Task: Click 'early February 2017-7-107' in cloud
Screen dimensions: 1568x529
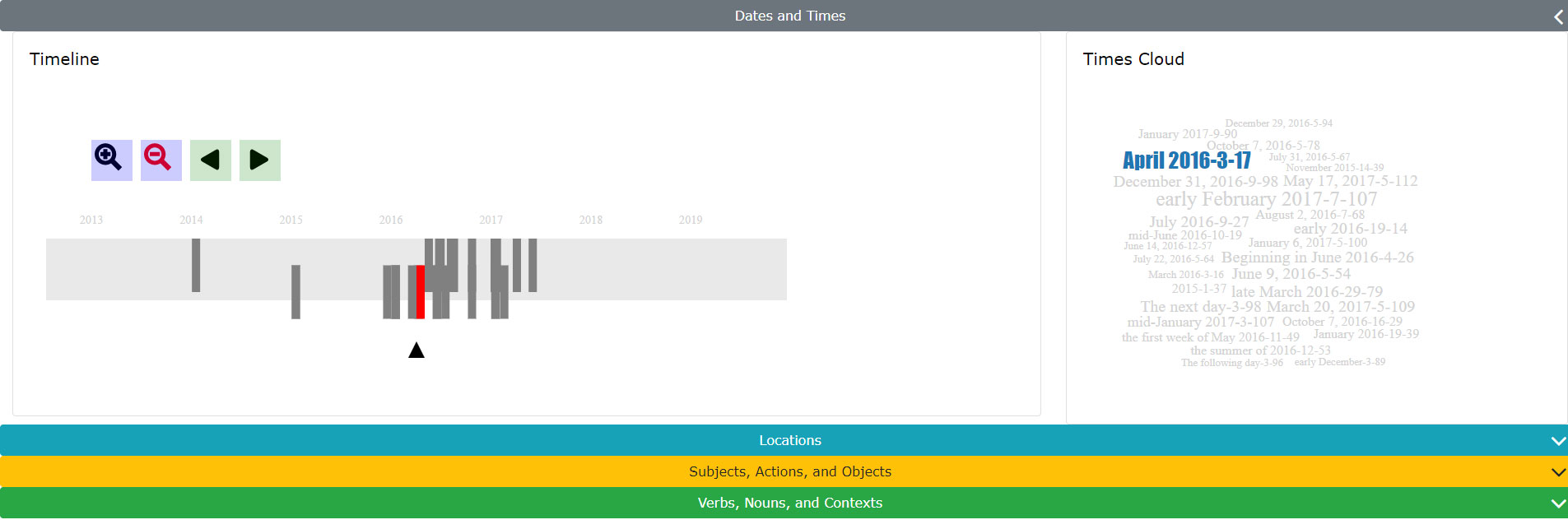Action: tap(1266, 199)
